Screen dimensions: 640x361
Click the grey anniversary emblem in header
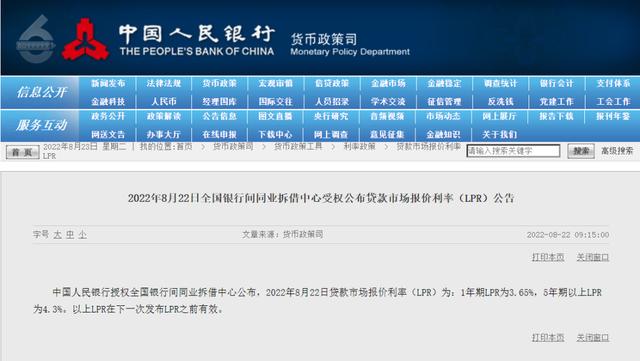click(x=35, y=39)
